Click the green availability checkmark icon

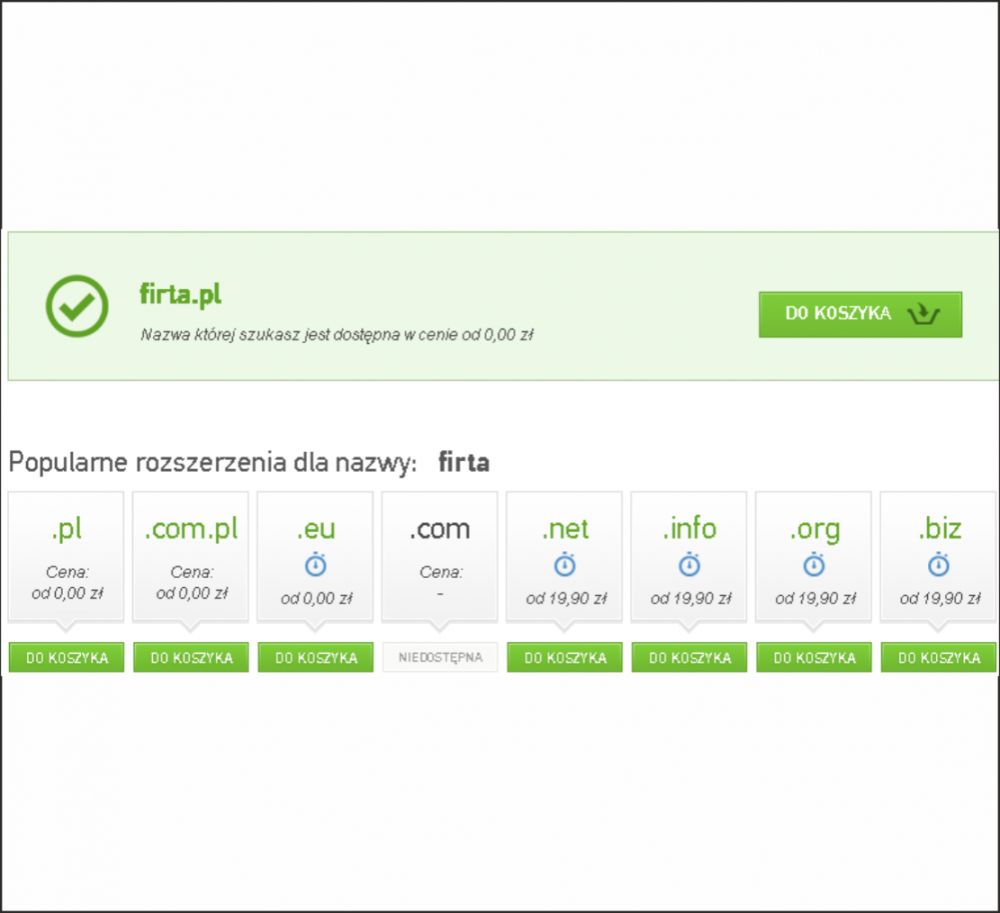coord(76,305)
